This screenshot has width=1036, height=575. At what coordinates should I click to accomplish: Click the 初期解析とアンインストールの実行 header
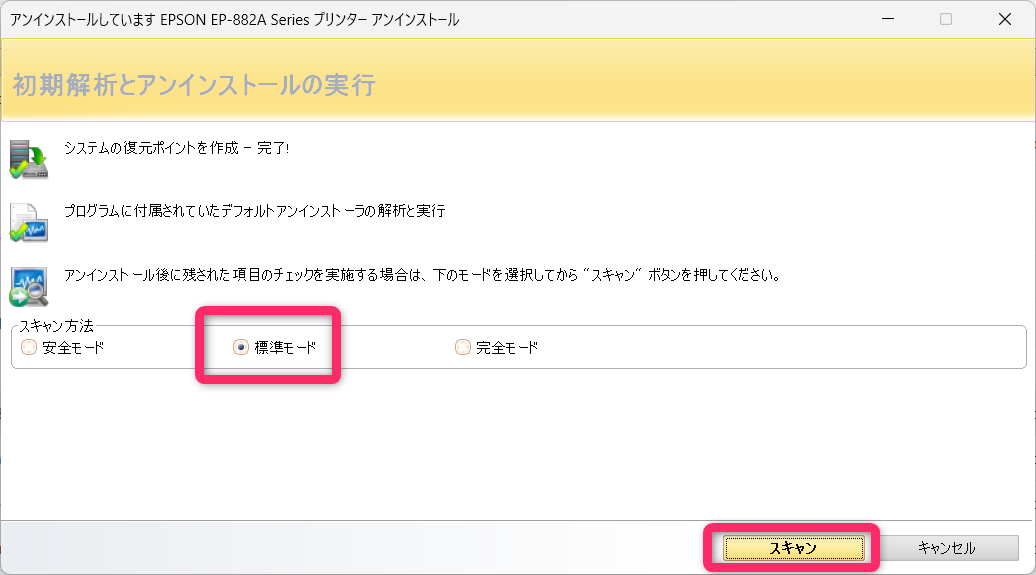point(194,85)
